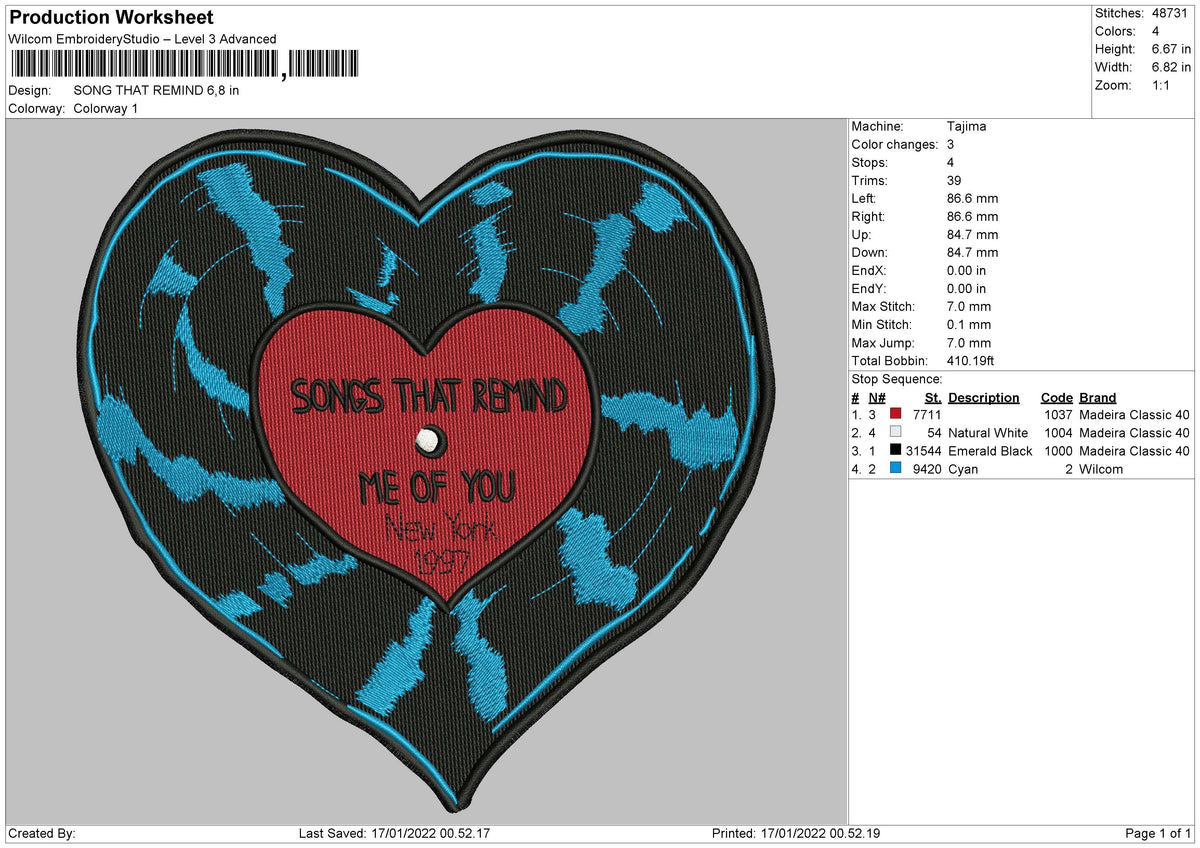Click the 'Page 1 of 1' indicator
1200x848 pixels.
click(1158, 833)
